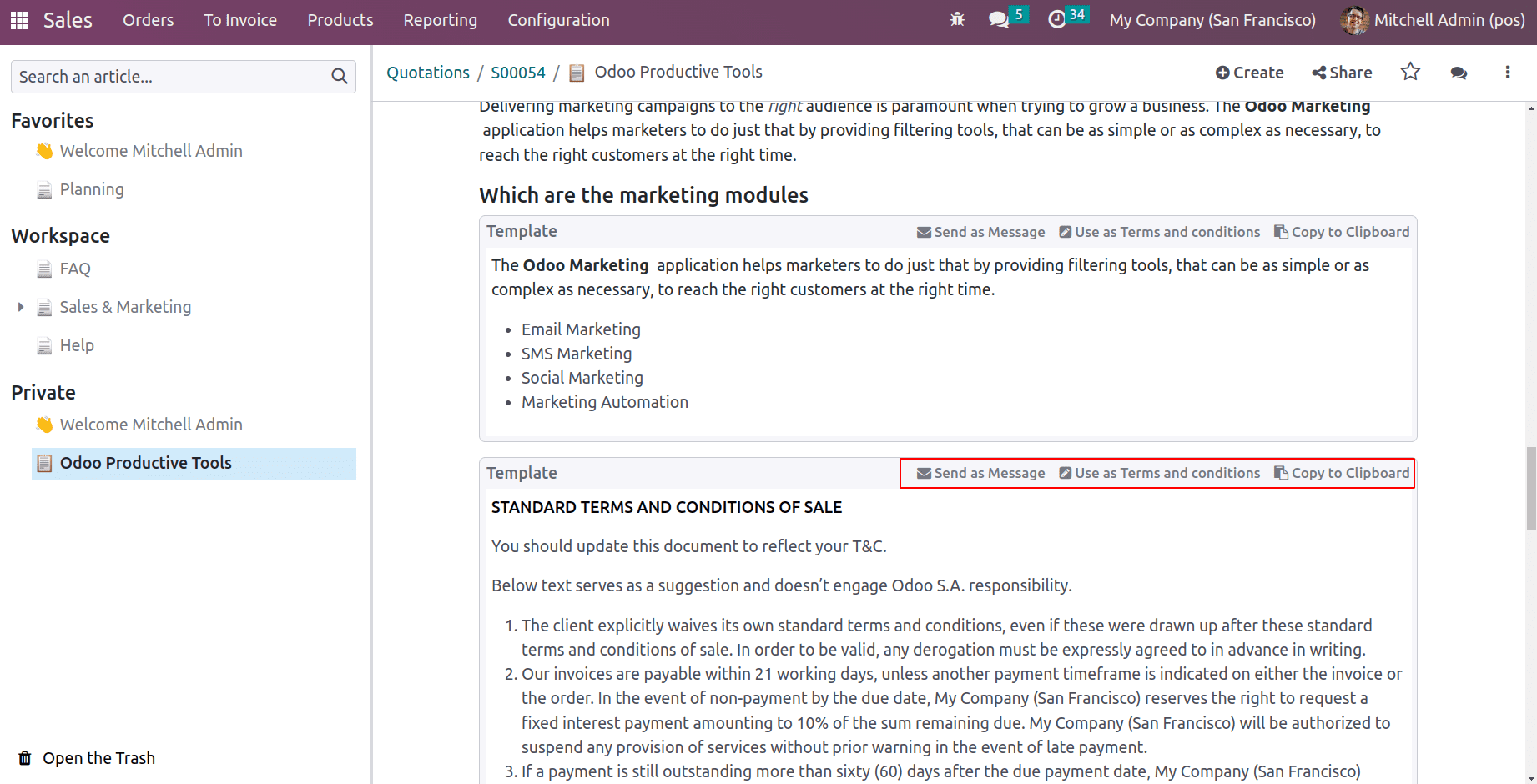Image resolution: width=1537 pixels, height=784 pixels.
Task: Click the 'Which are the marketing modules' heading
Action: [643, 195]
